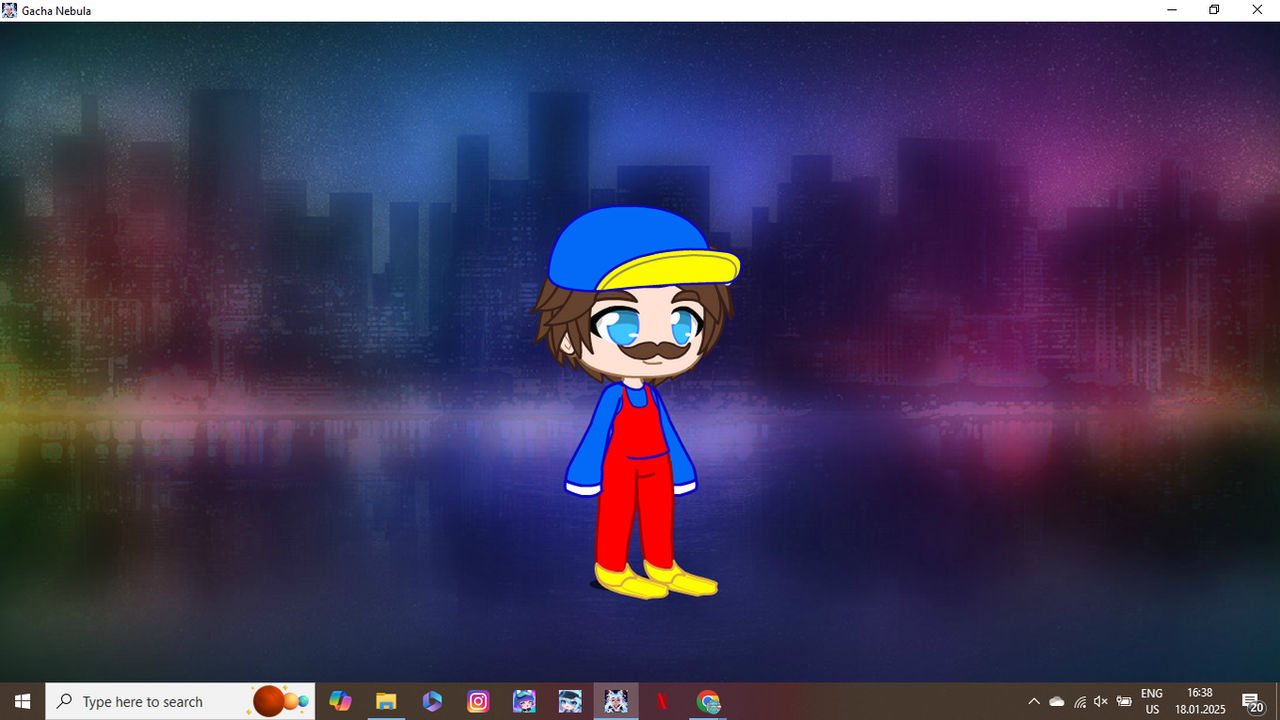1280x720 pixels.
Task: Open the notification center with 20 notifications
Action: click(1253, 702)
